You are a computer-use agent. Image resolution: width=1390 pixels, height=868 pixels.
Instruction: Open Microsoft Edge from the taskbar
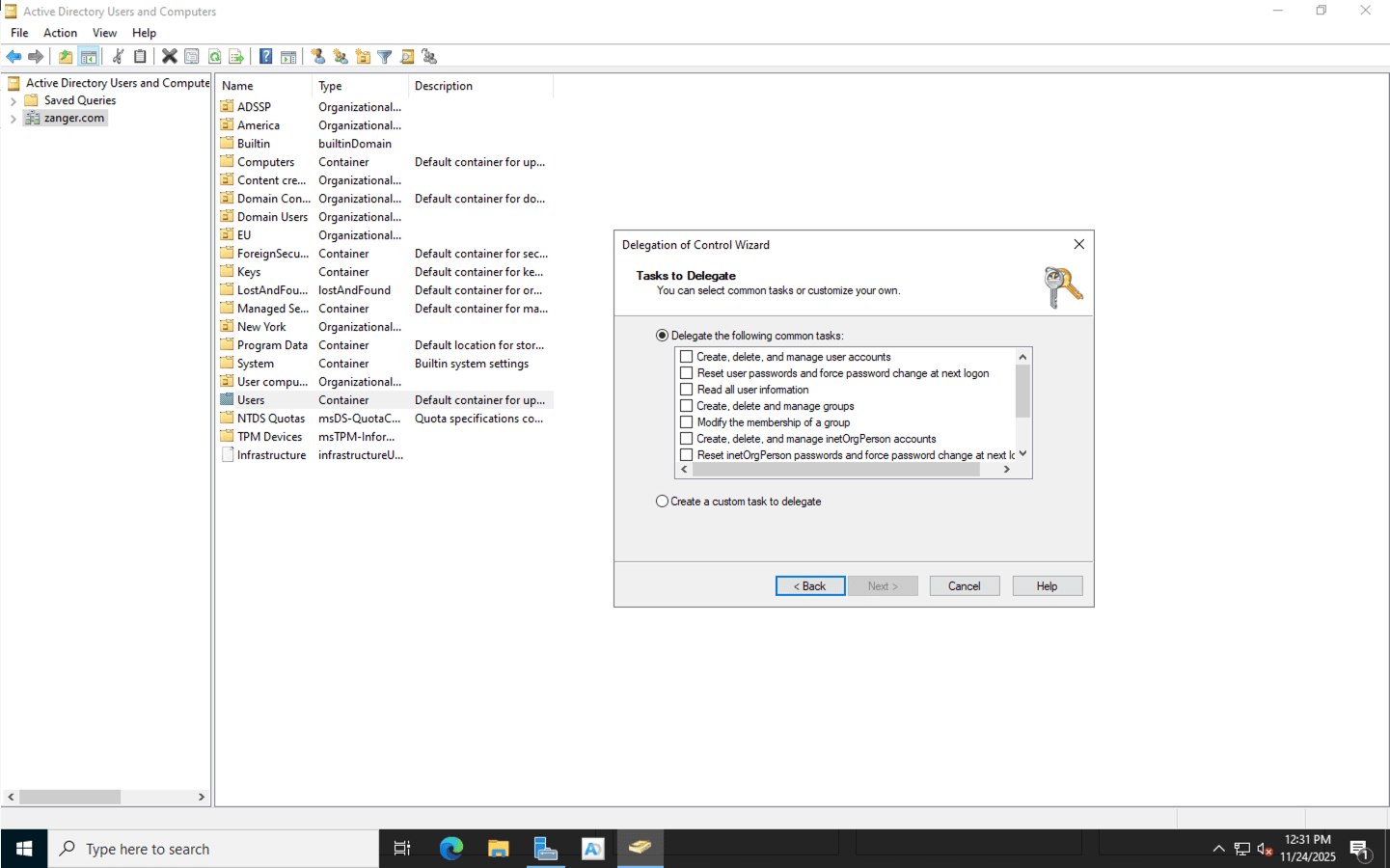click(x=450, y=849)
